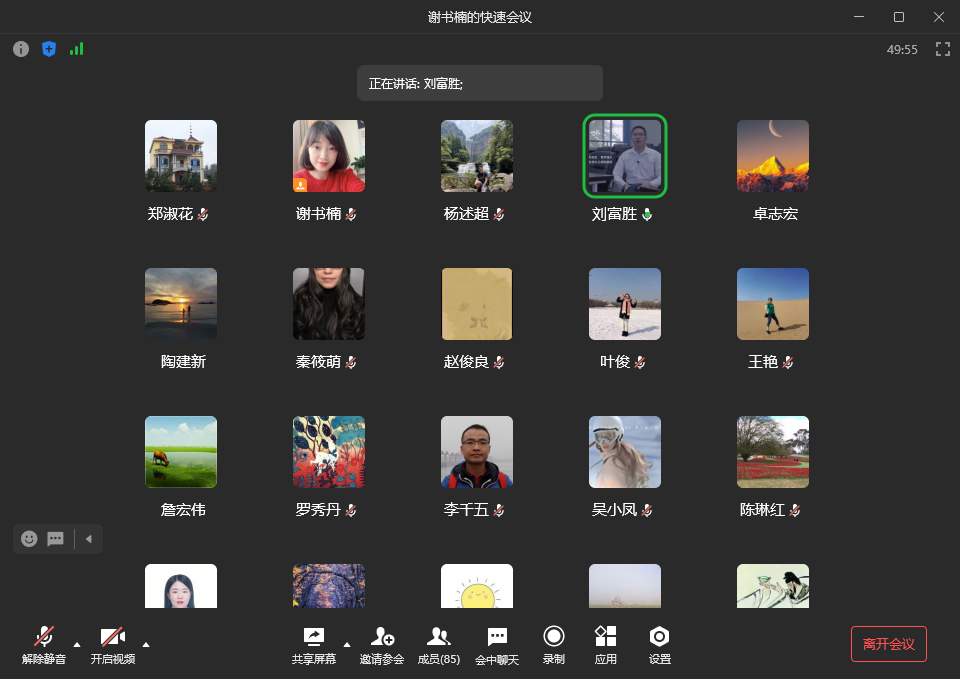Start screen sharing (共享屏幕)
This screenshot has width=960, height=679.
click(314, 645)
